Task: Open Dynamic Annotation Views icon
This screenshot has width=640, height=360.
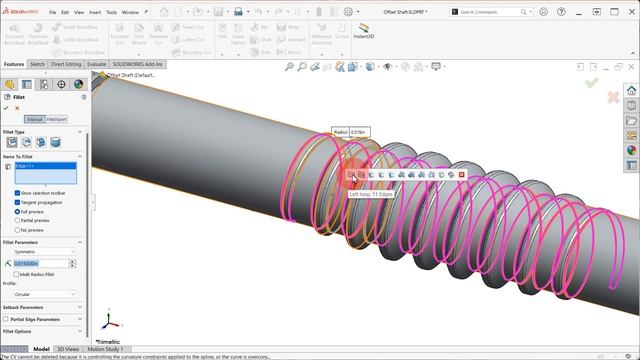Action: (x=340, y=67)
